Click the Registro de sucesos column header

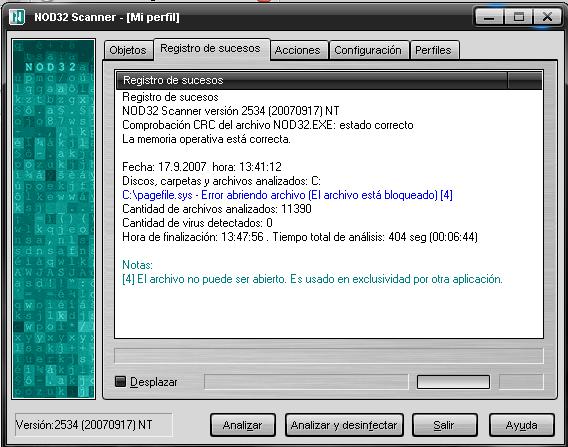[x=312, y=80]
